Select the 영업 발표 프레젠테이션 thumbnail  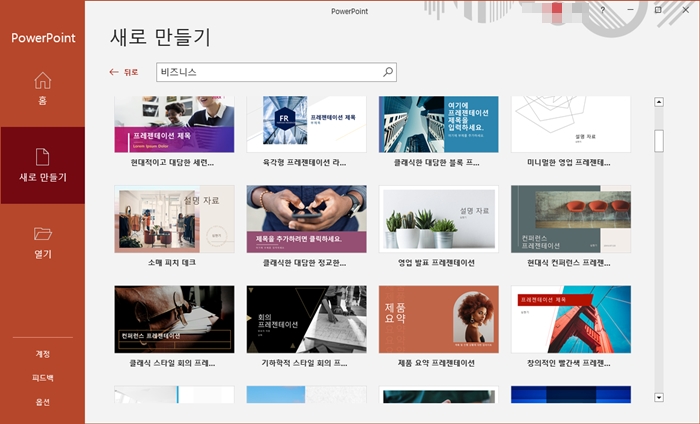pyautogui.click(x=438, y=219)
